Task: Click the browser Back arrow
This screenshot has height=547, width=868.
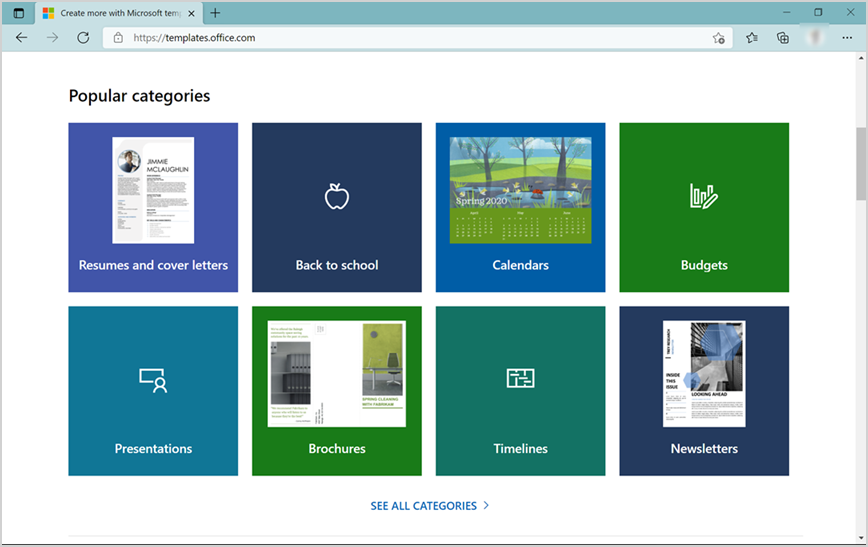Action: tap(22, 38)
